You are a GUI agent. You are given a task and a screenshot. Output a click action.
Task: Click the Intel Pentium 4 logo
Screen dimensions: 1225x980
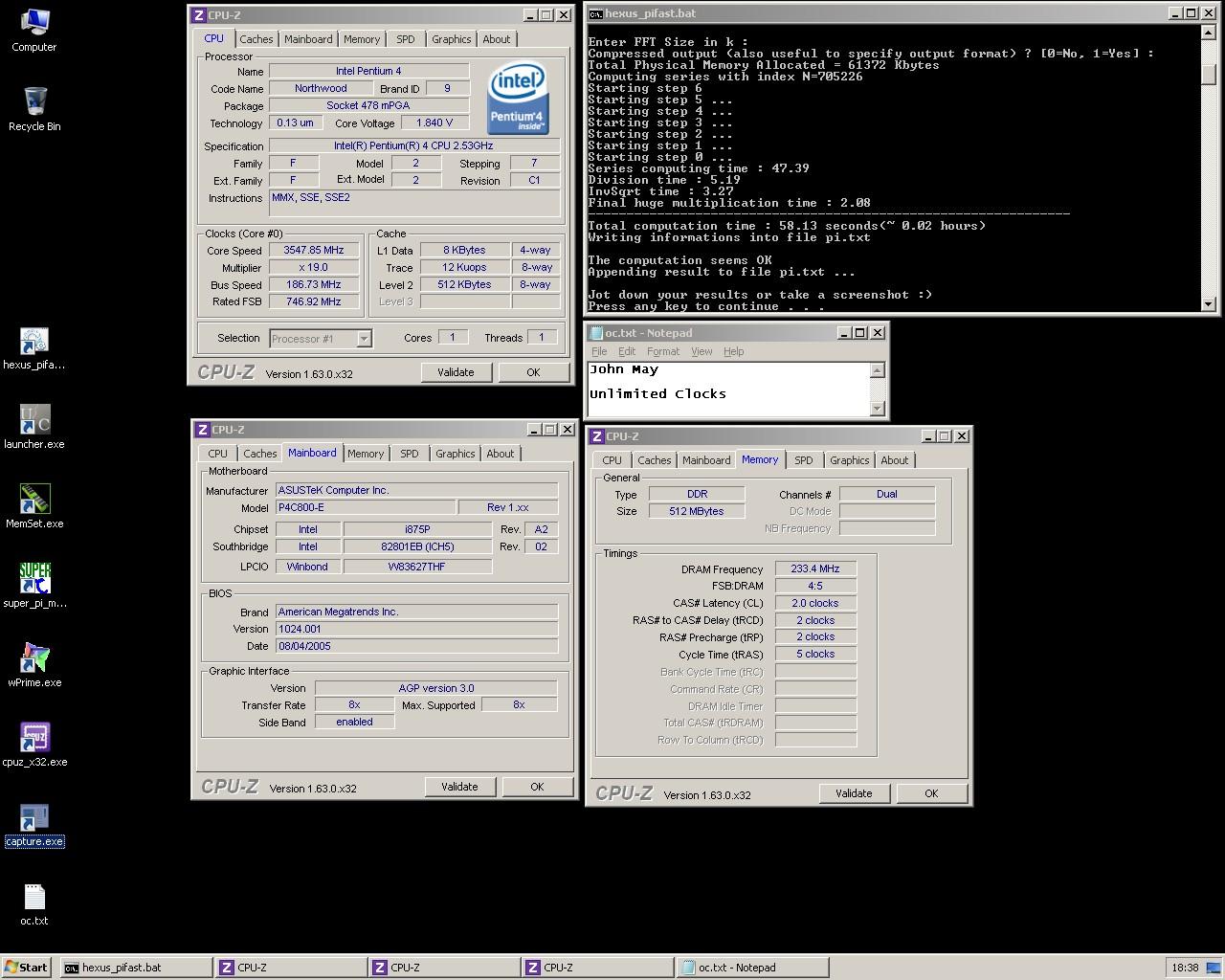pyautogui.click(x=518, y=99)
